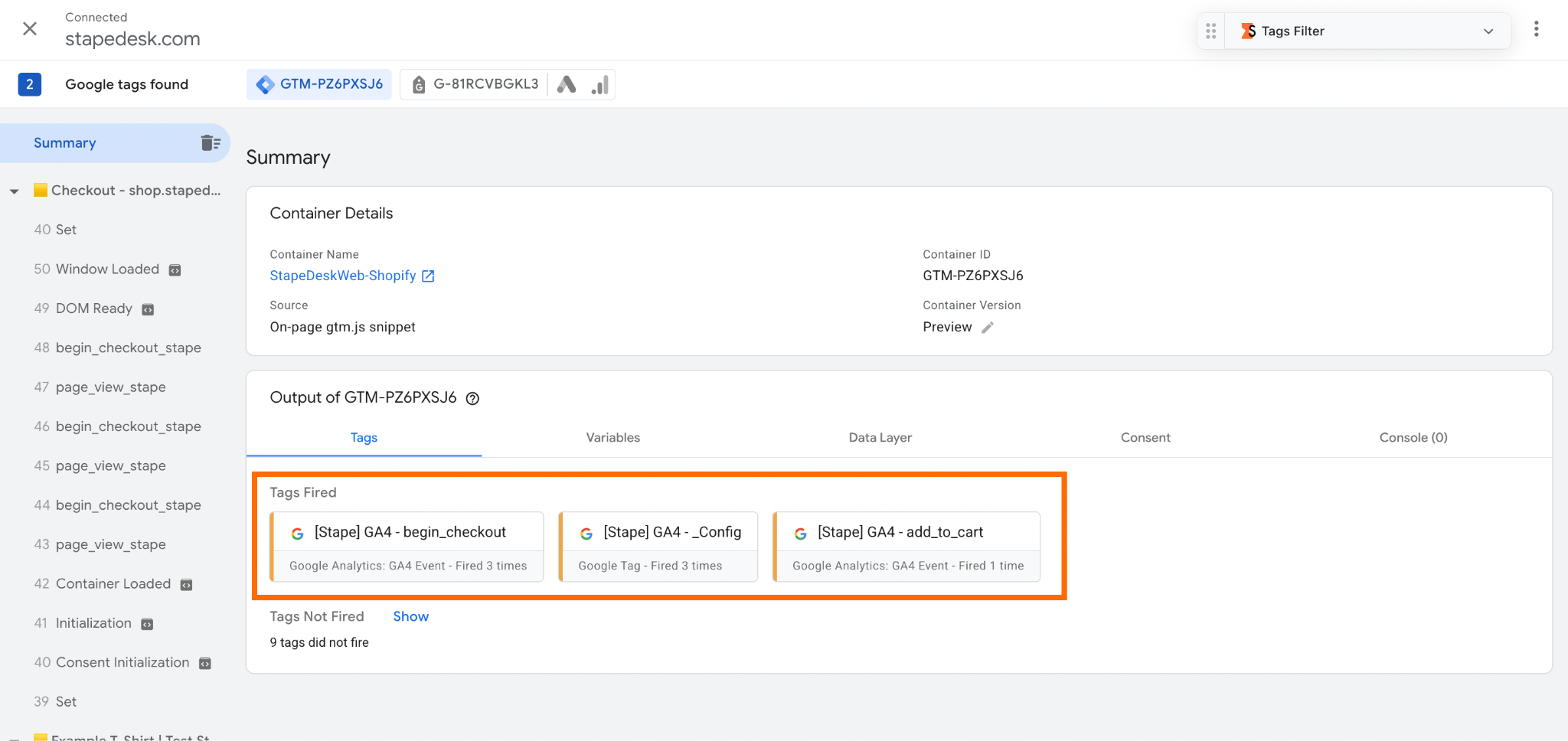Collapse the Checkout - shop.staped... group
Image resolution: width=1568 pixels, height=741 pixels.
tap(14, 191)
